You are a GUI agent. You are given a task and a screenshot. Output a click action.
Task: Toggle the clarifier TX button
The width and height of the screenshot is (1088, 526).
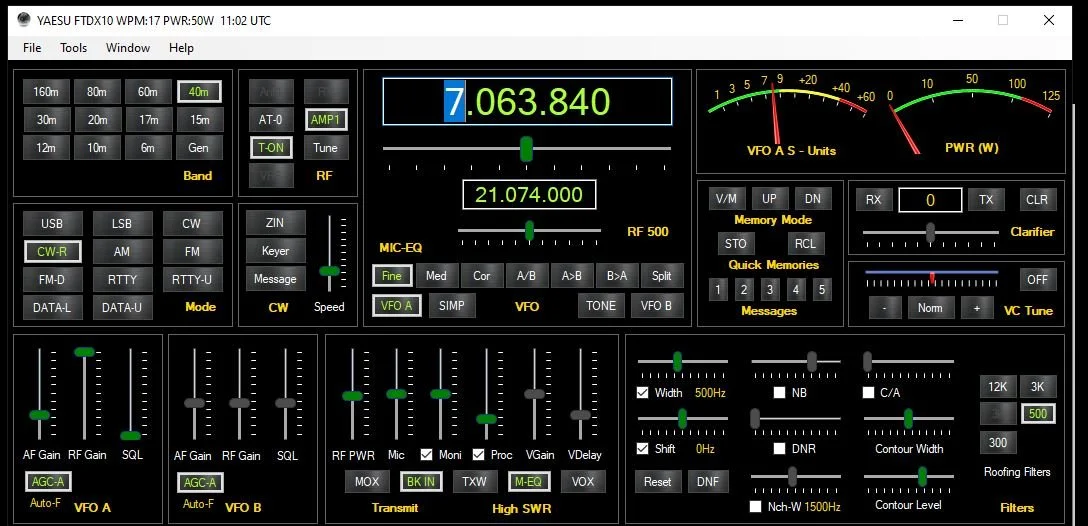[986, 200]
